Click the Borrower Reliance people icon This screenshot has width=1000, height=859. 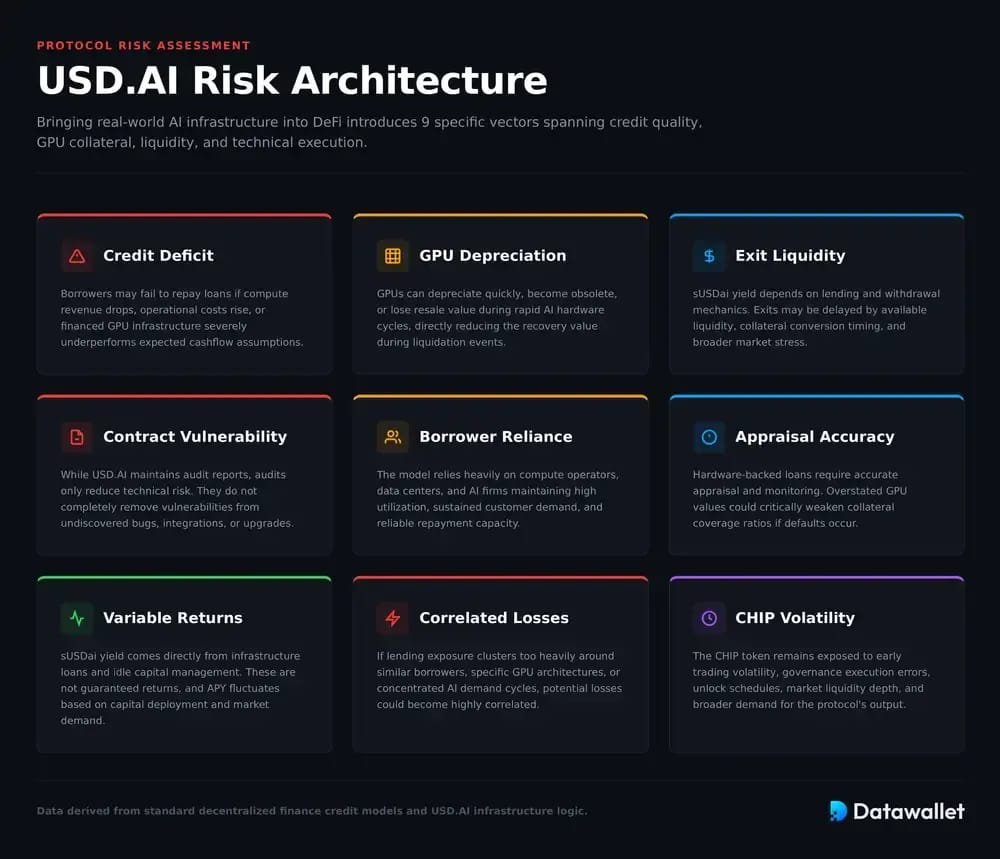click(393, 437)
